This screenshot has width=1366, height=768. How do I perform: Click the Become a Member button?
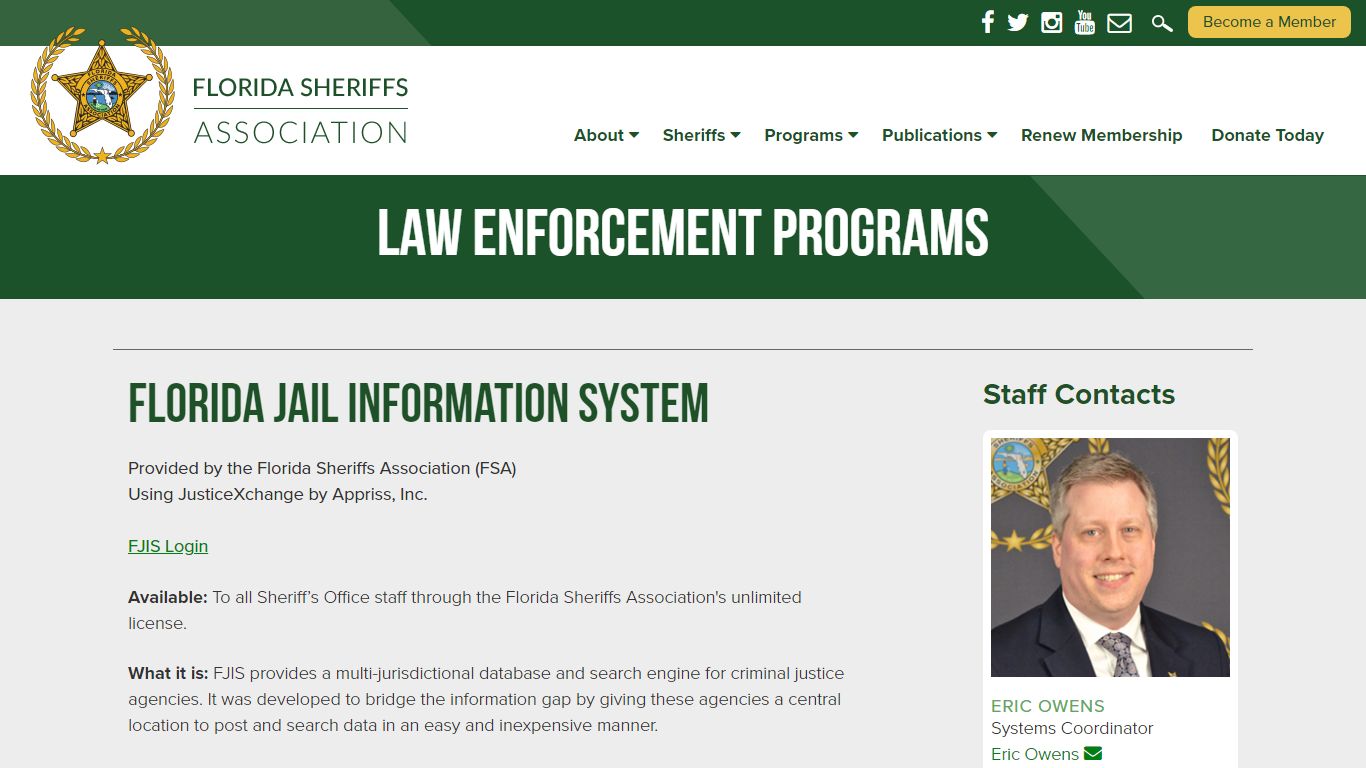(x=1269, y=22)
